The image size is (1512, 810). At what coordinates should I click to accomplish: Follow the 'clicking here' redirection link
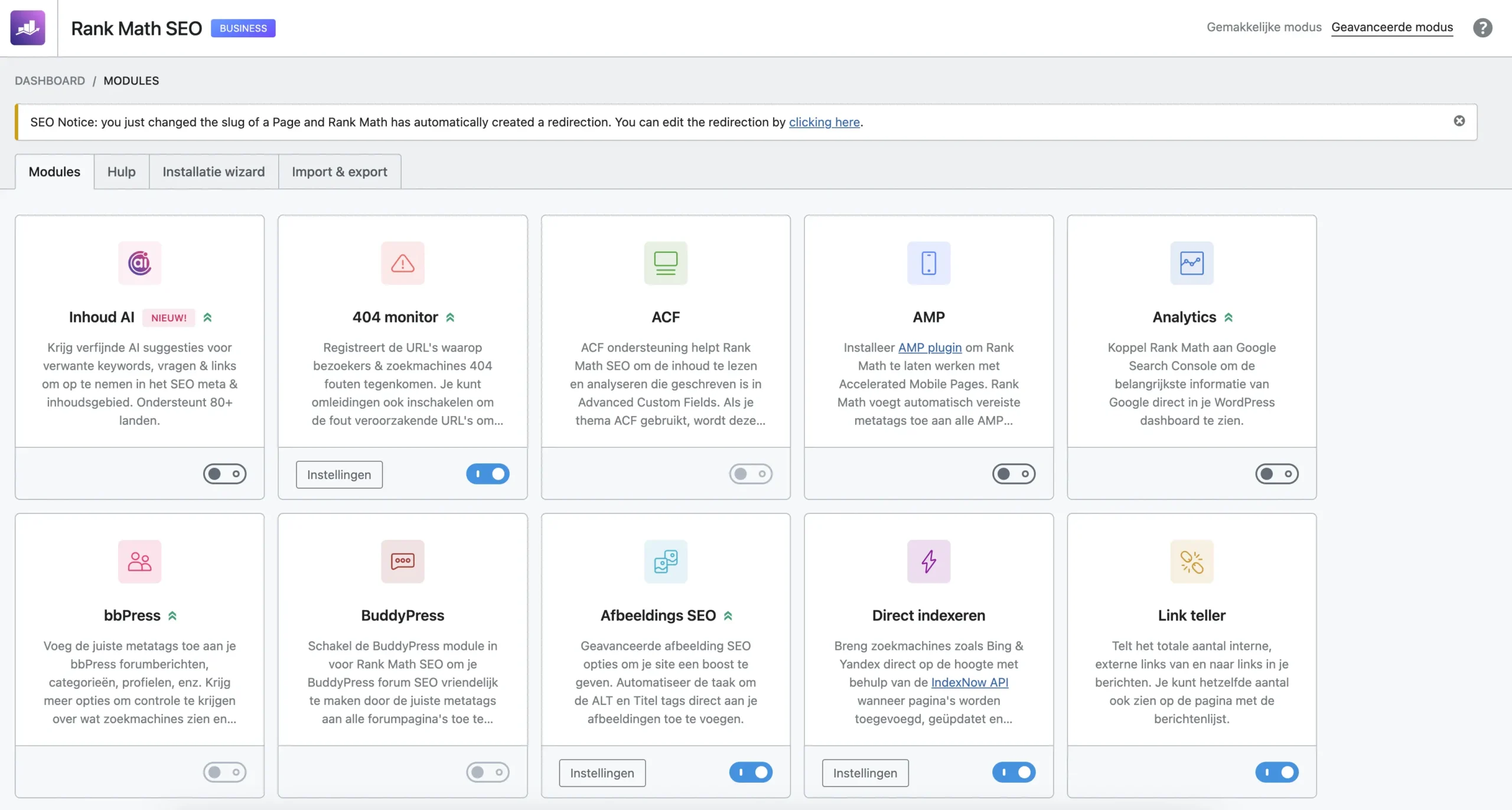point(825,122)
